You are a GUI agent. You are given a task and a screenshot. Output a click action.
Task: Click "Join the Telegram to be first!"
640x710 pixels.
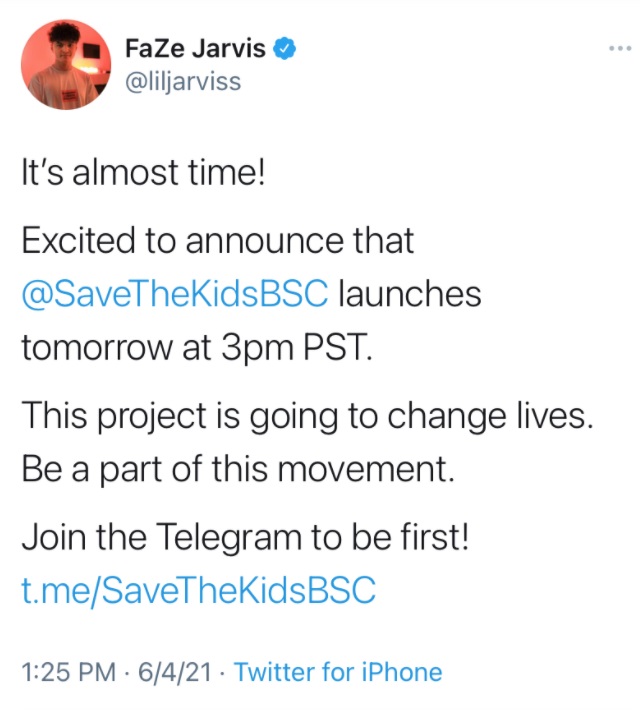coord(245,537)
